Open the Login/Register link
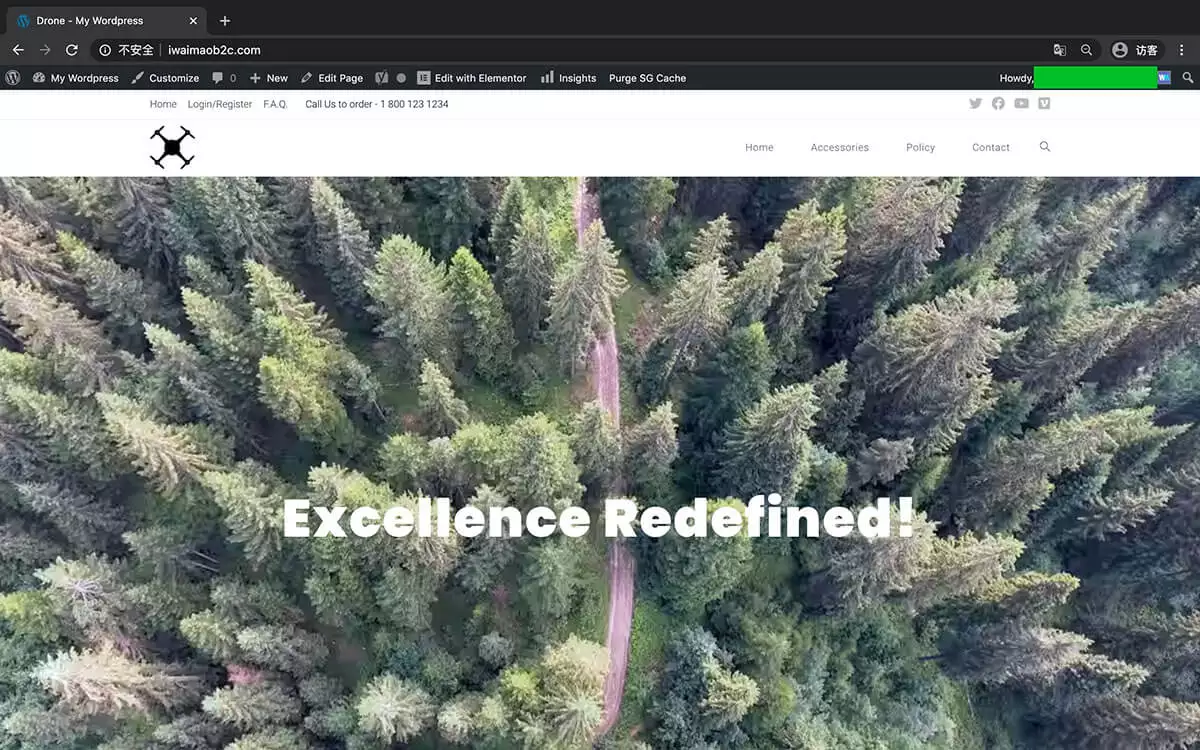The width and height of the screenshot is (1200, 750). [x=220, y=104]
